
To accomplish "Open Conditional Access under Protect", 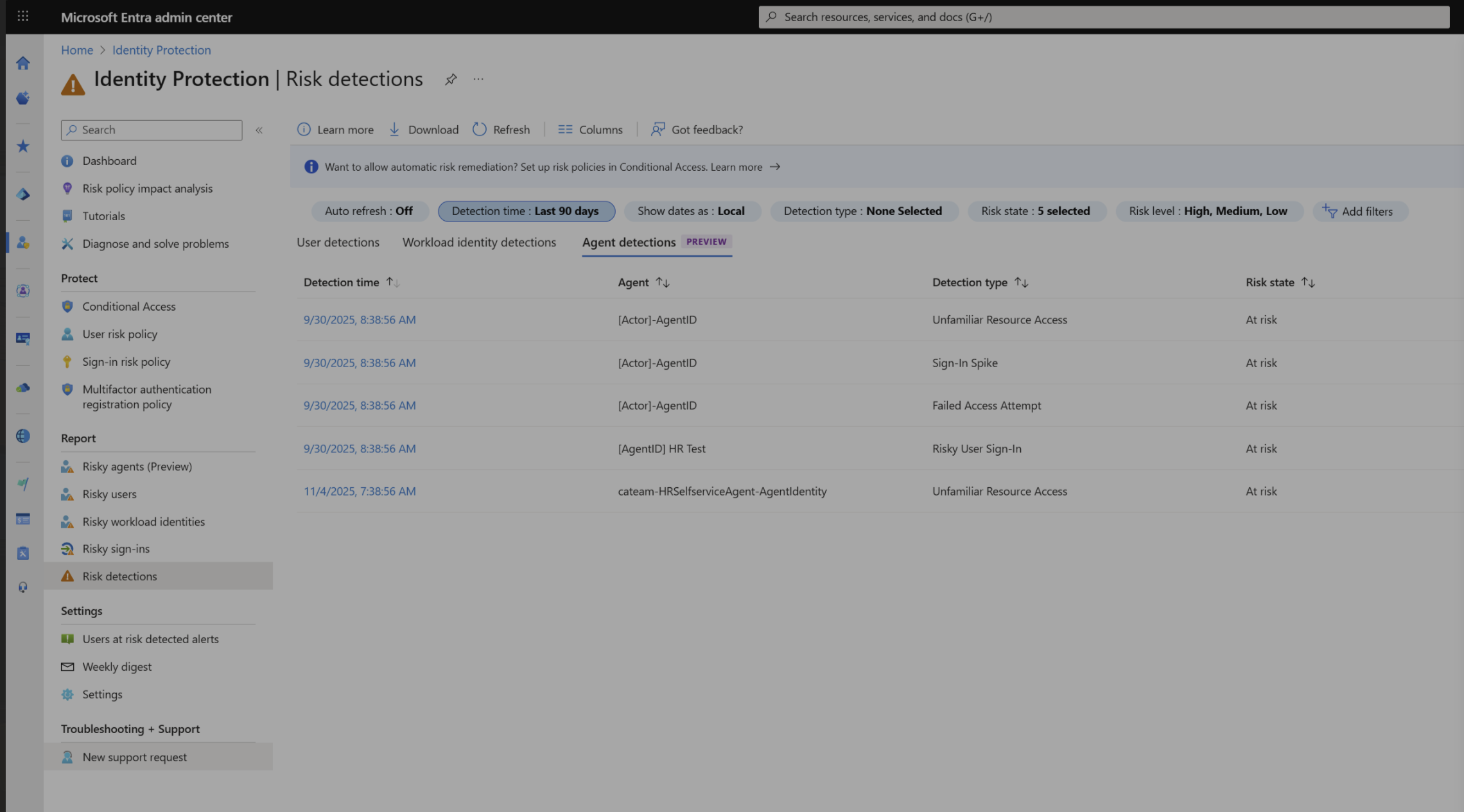I will pos(128,307).
